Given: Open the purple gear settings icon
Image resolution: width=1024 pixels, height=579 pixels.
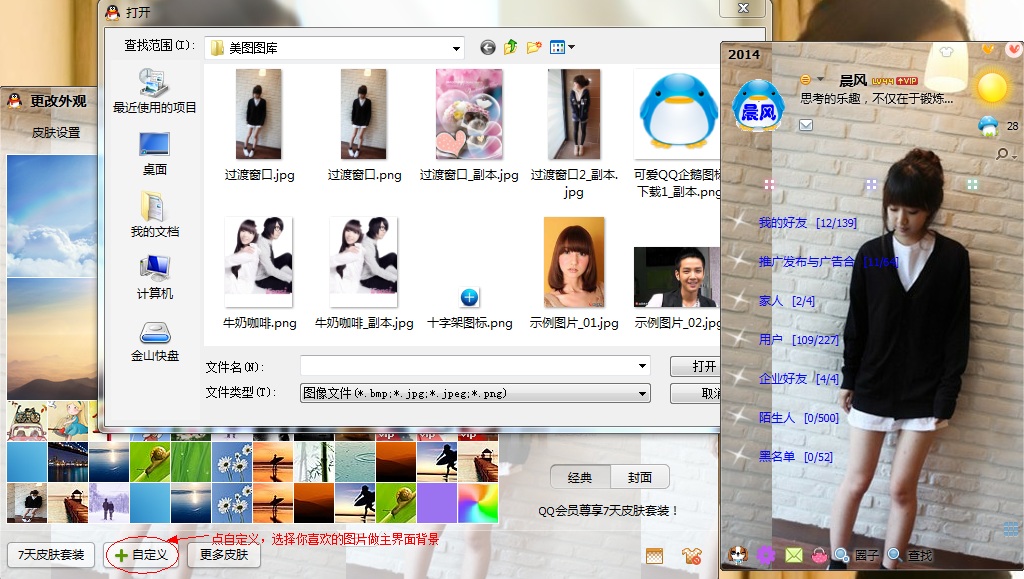Looking at the screenshot, I should tap(766, 555).
